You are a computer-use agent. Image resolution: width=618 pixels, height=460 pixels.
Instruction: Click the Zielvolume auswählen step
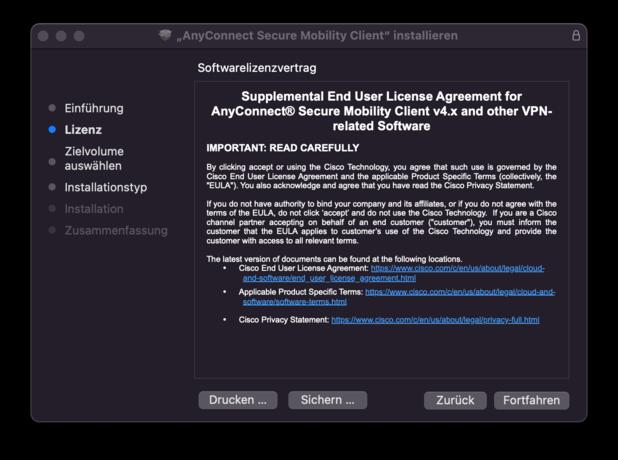94,158
